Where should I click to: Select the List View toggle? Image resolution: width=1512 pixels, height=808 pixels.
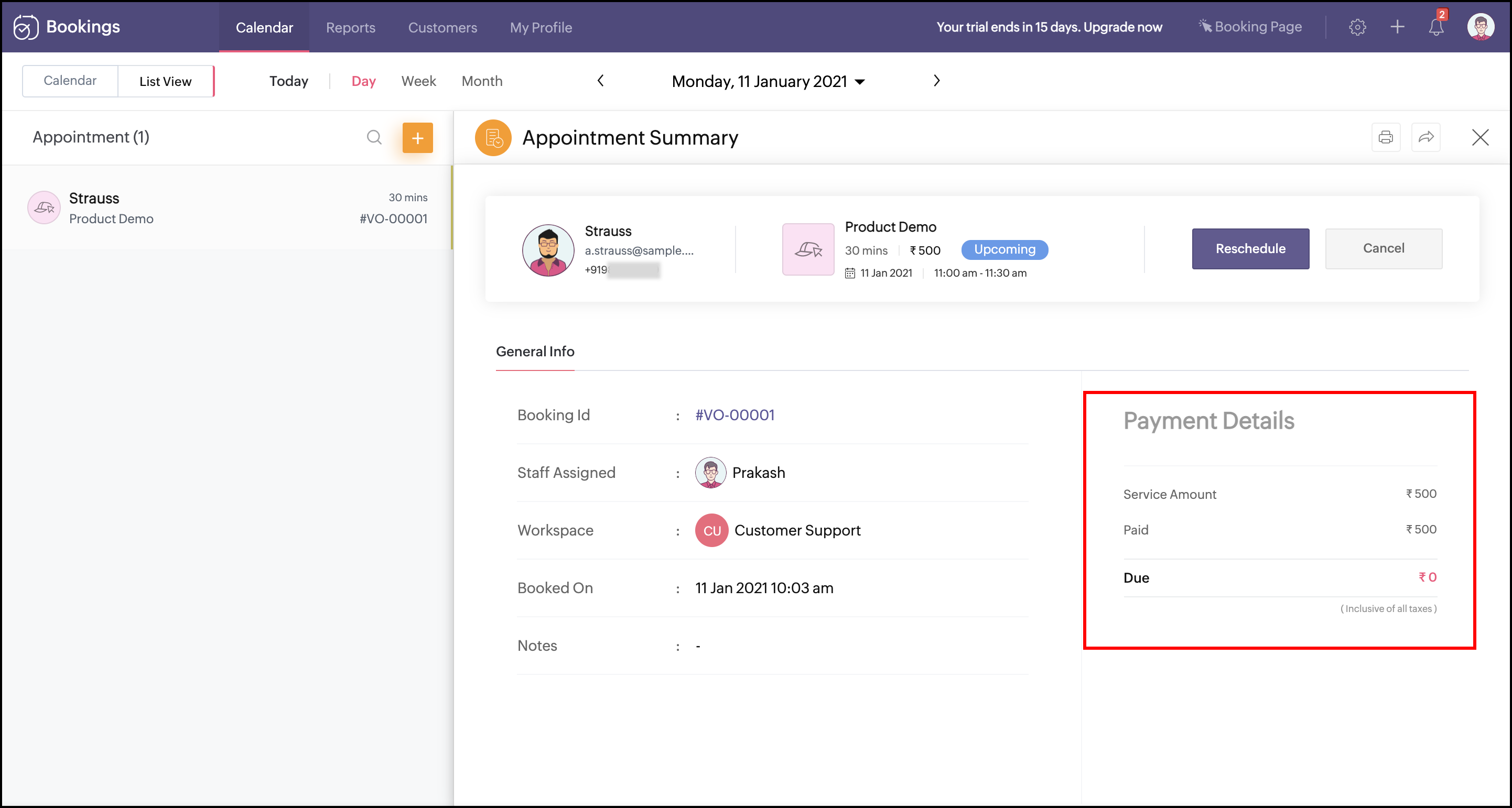[x=165, y=82]
